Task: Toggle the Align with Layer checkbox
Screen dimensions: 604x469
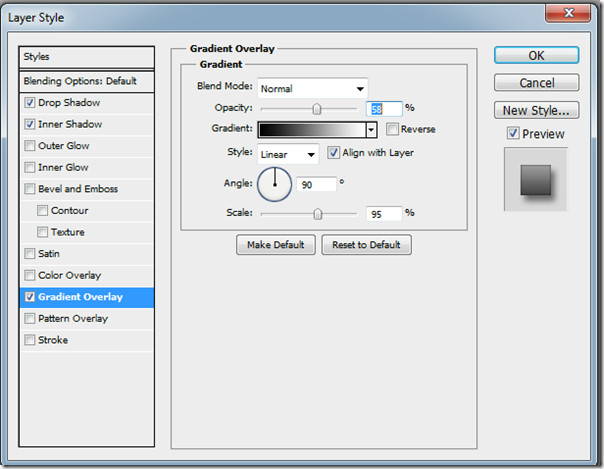Action: (334, 152)
